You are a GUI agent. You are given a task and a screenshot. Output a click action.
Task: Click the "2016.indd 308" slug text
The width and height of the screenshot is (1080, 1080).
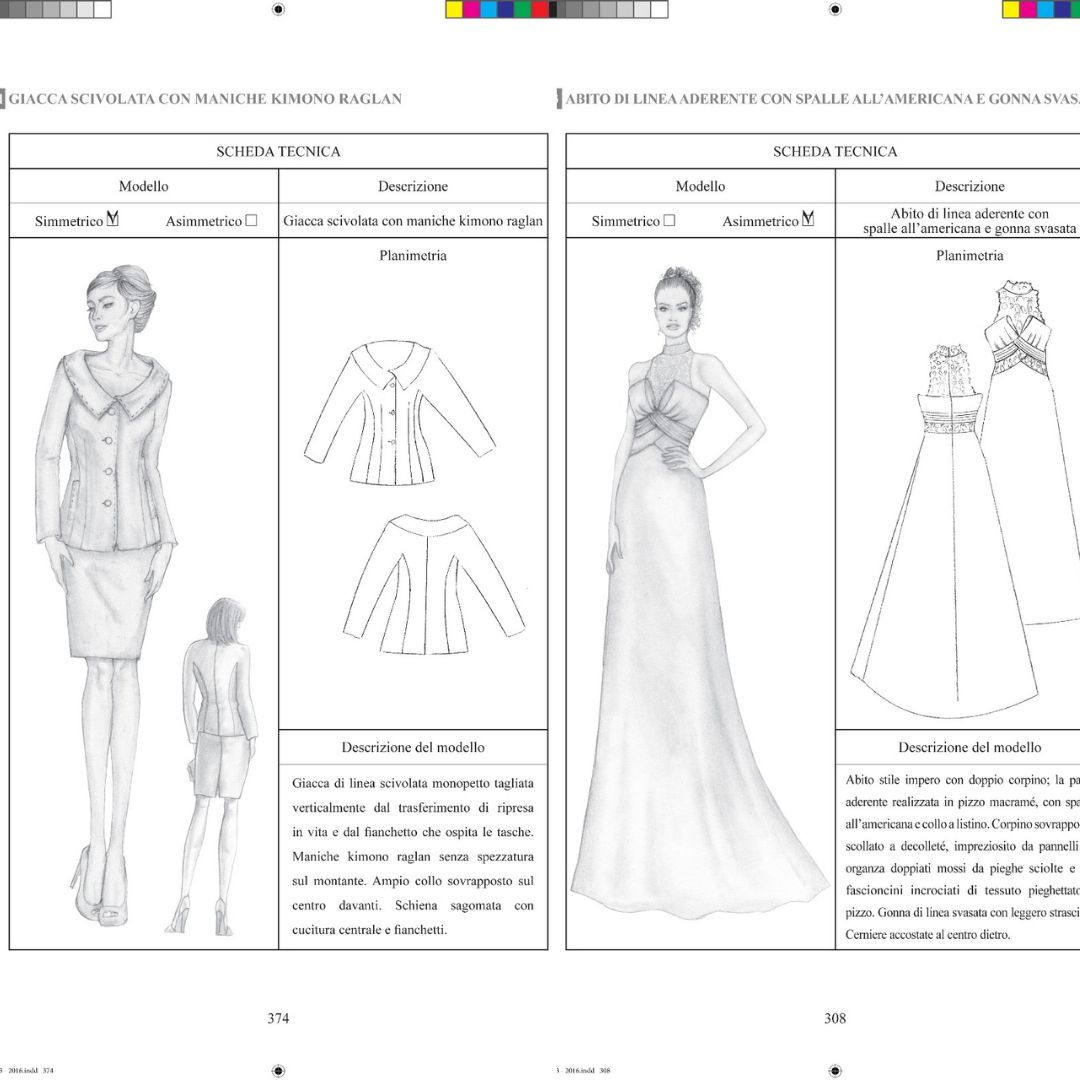tap(587, 1070)
